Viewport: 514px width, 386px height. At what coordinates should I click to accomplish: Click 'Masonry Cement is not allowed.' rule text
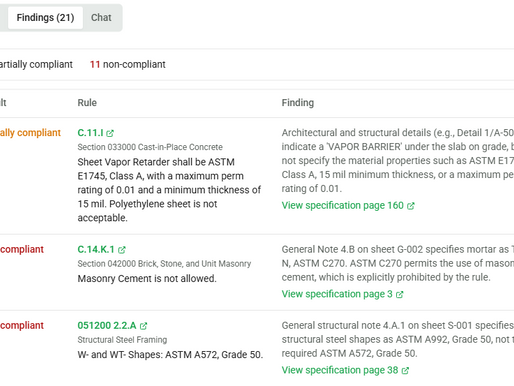click(147, 278)
